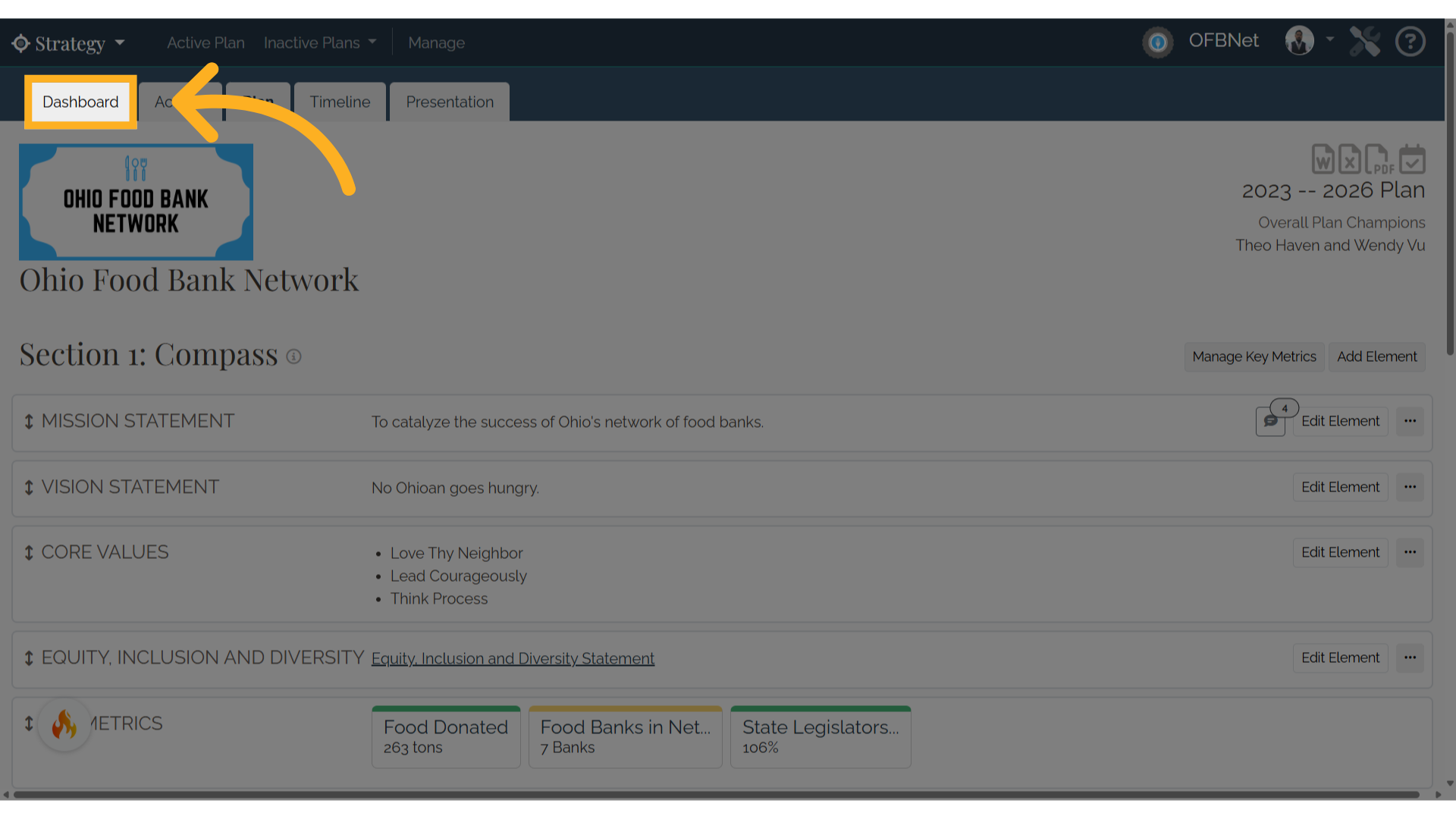Open the Manage menu item

coord(436,43)
